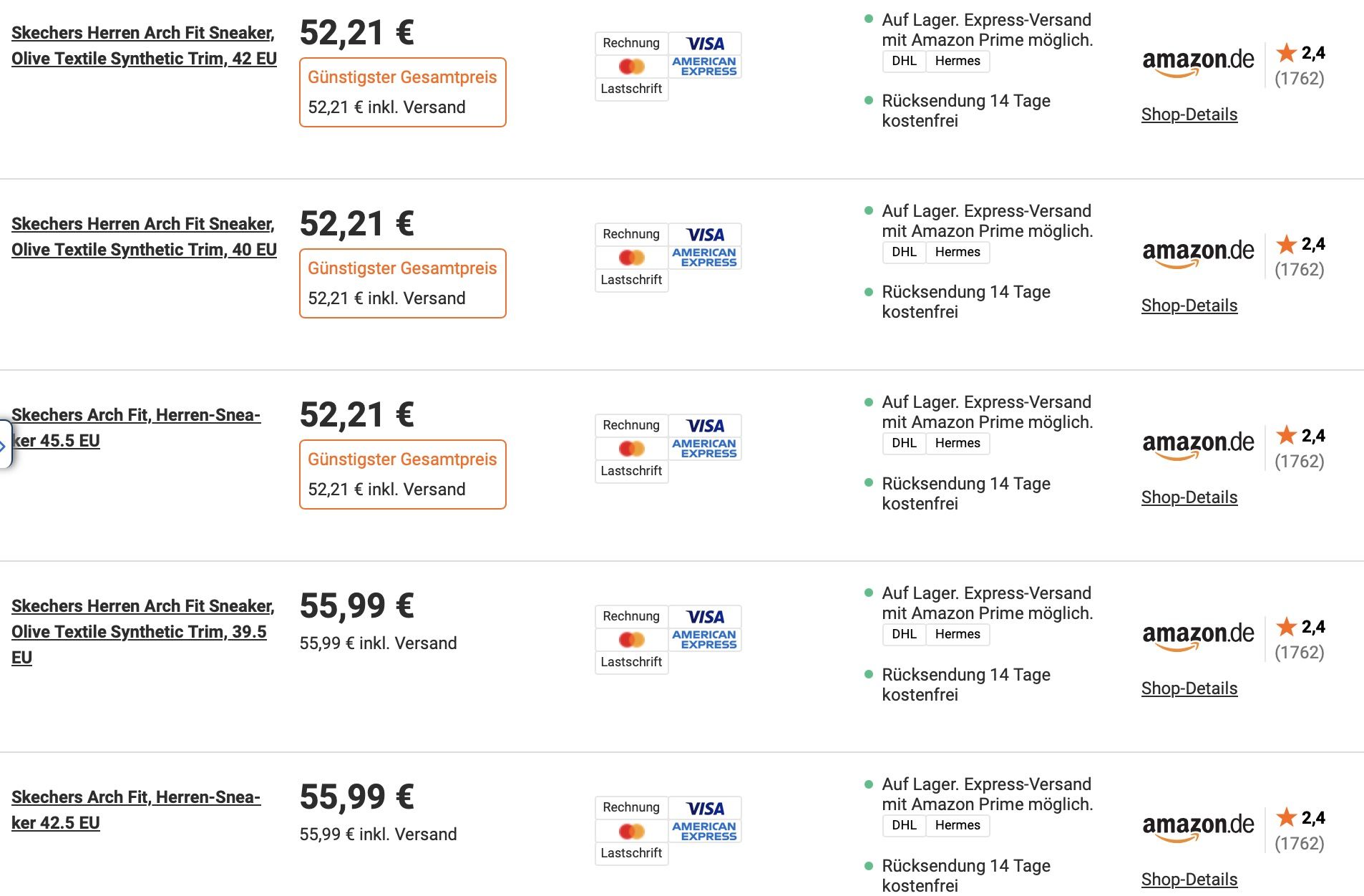Open the Skechers Herren-Sneaker 45.5 EU link

click(x=136, y=428)
